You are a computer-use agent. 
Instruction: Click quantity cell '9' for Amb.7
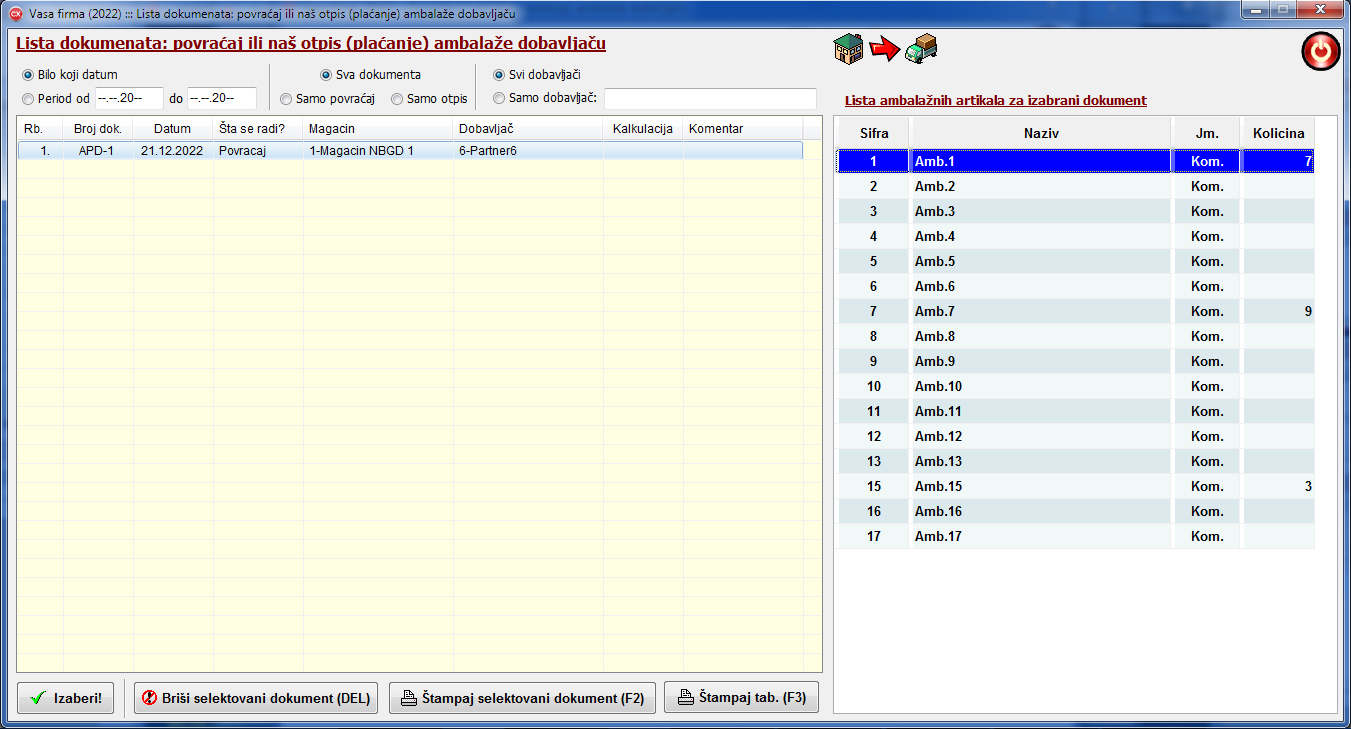click(x=1279, y=311)
